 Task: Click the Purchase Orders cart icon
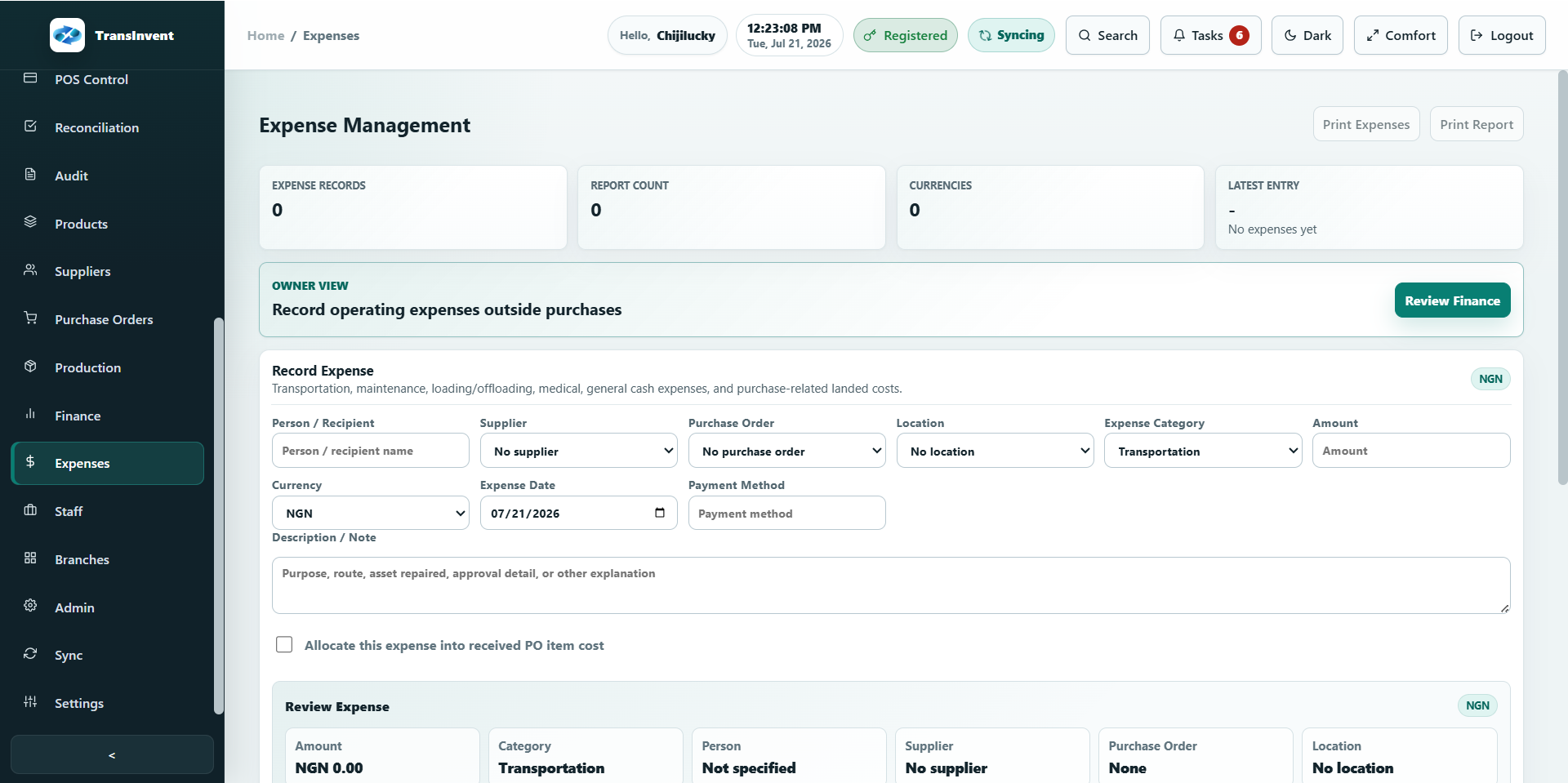[30, 318]
